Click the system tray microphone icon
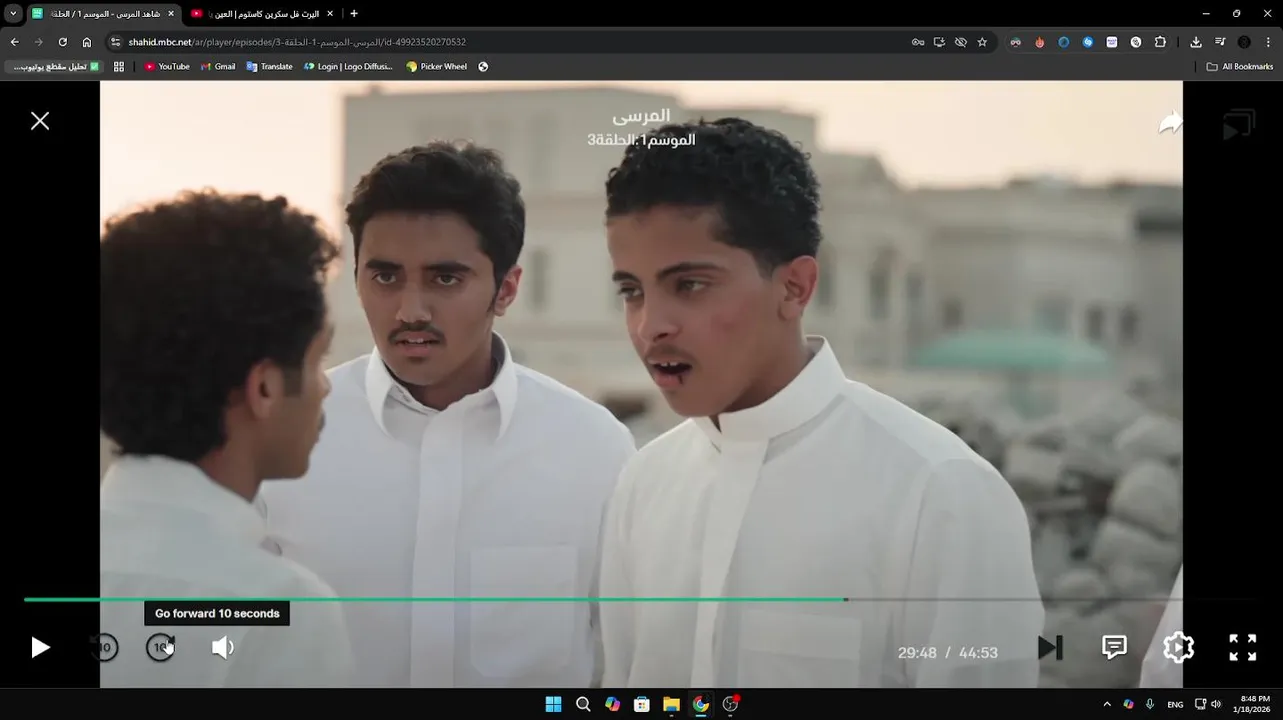 pyautogui.click(x=1150, y=704)
